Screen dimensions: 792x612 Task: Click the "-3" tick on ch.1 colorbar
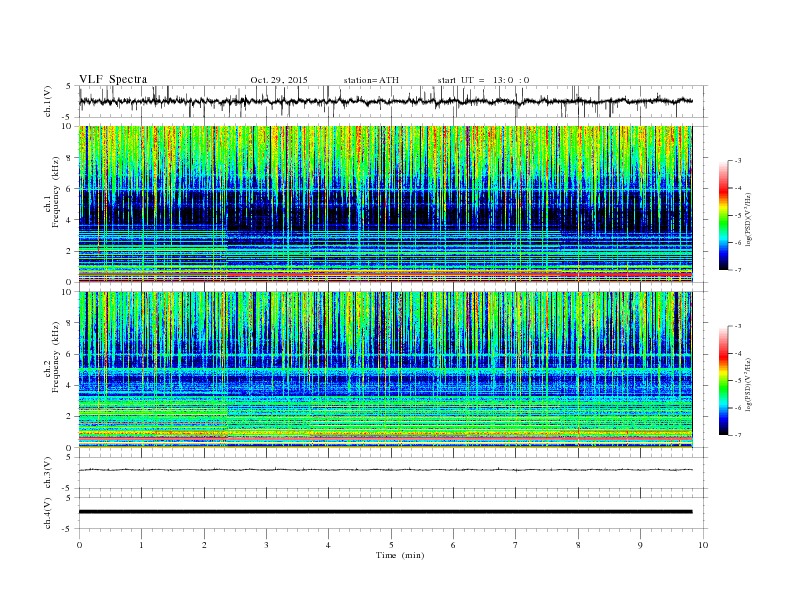pos(737,161)
